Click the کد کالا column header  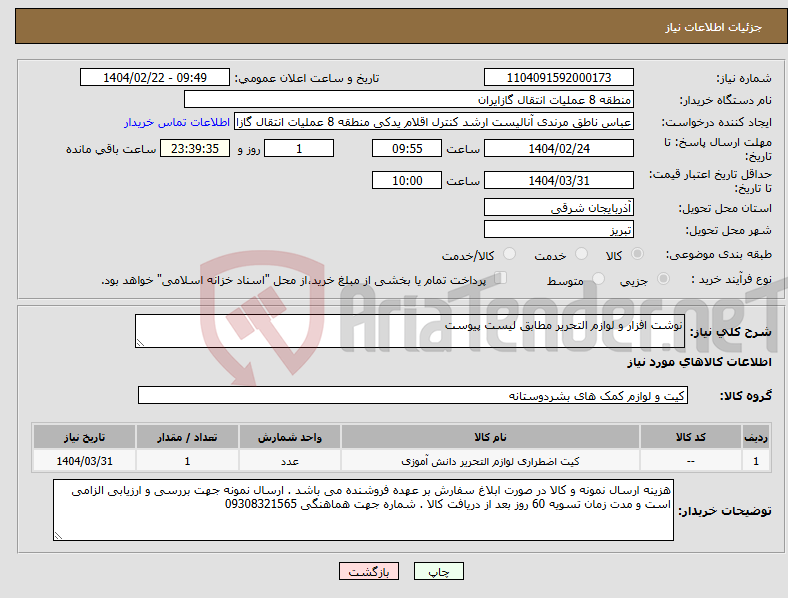(x=691, y=437)
